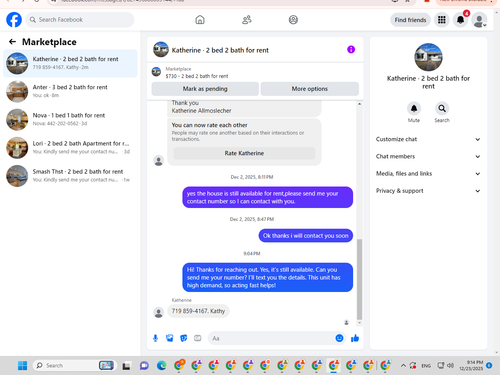Record a voice clip microphone icon
The width and height of the screenshot is (500, 375).
click(155, 338)
